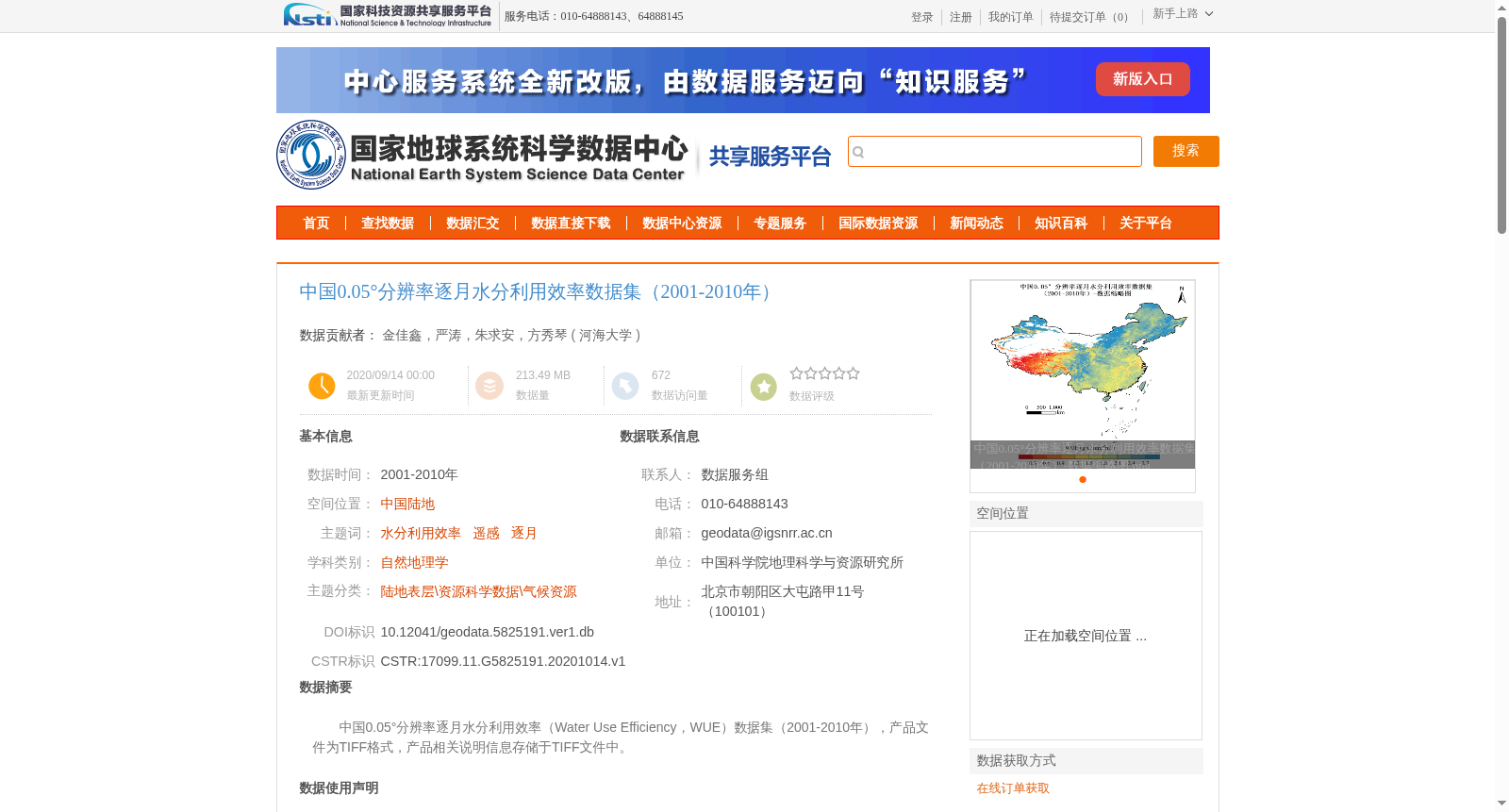Screen dimensions: 1509x812
Task: Click the scrollbar up arrow
Action: pyautogui.click(x=1501, y=8)
